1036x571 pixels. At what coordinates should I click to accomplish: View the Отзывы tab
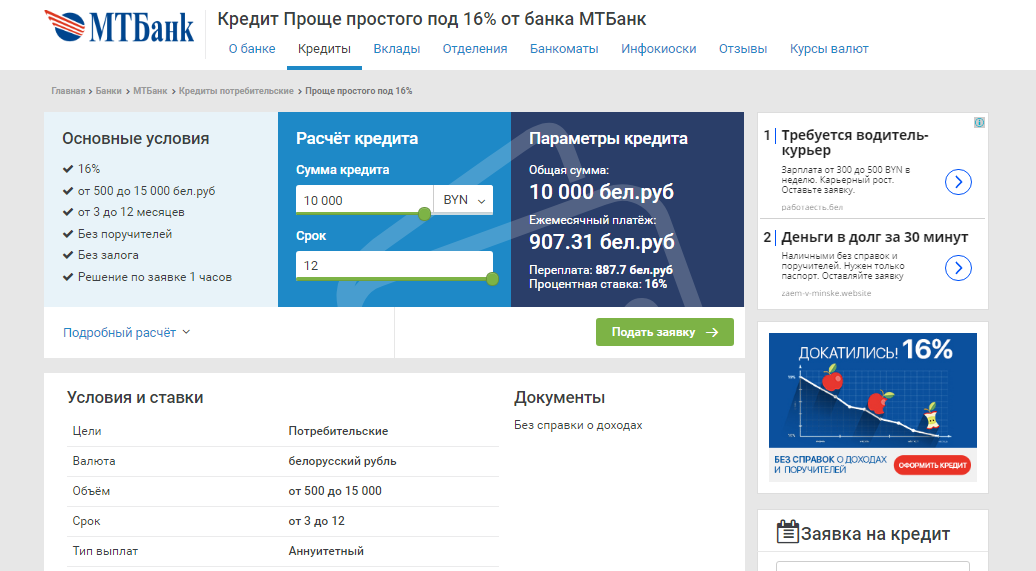coord(743,49)
